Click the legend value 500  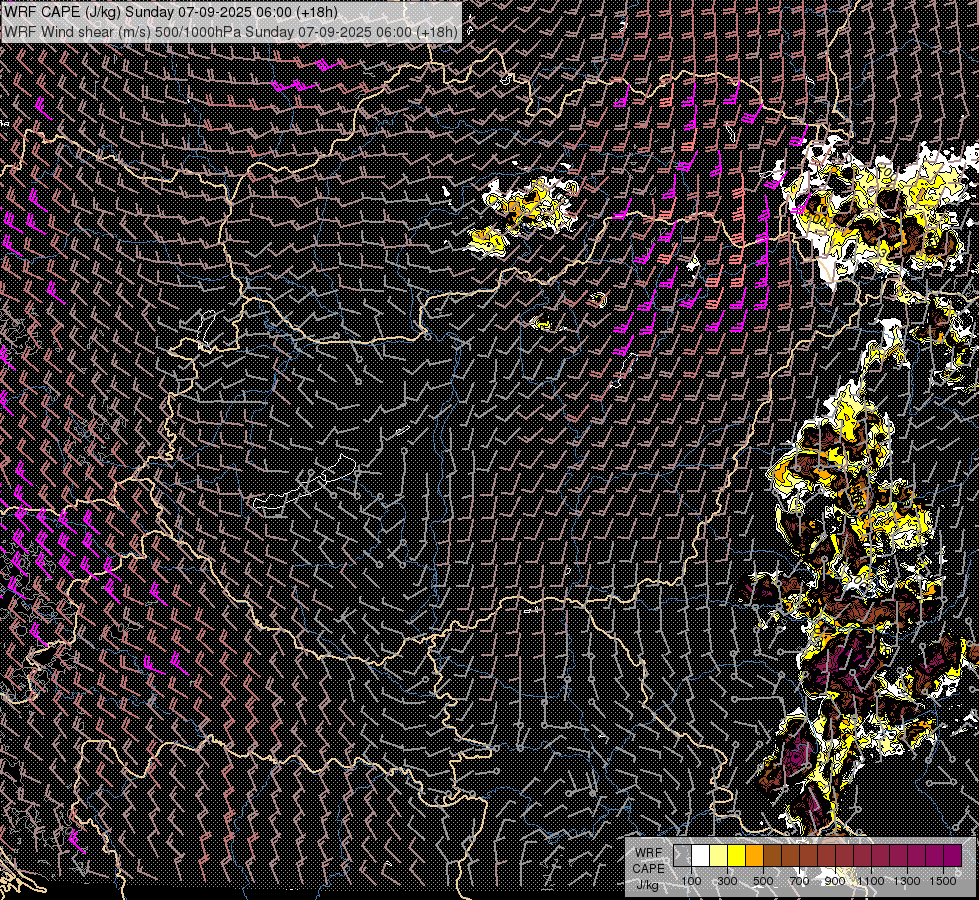pyautogui.click(x=763, y=881)
